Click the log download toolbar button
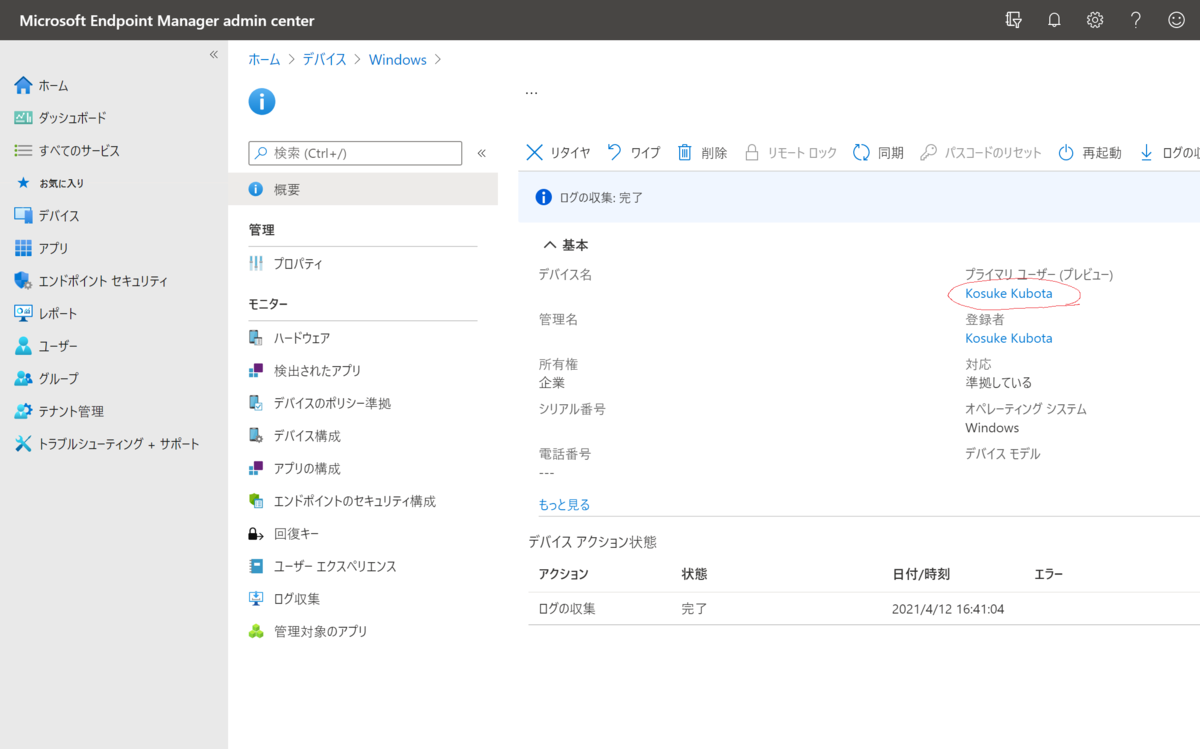This screenshot has height=749, width=1200. tap(1168, 153)
